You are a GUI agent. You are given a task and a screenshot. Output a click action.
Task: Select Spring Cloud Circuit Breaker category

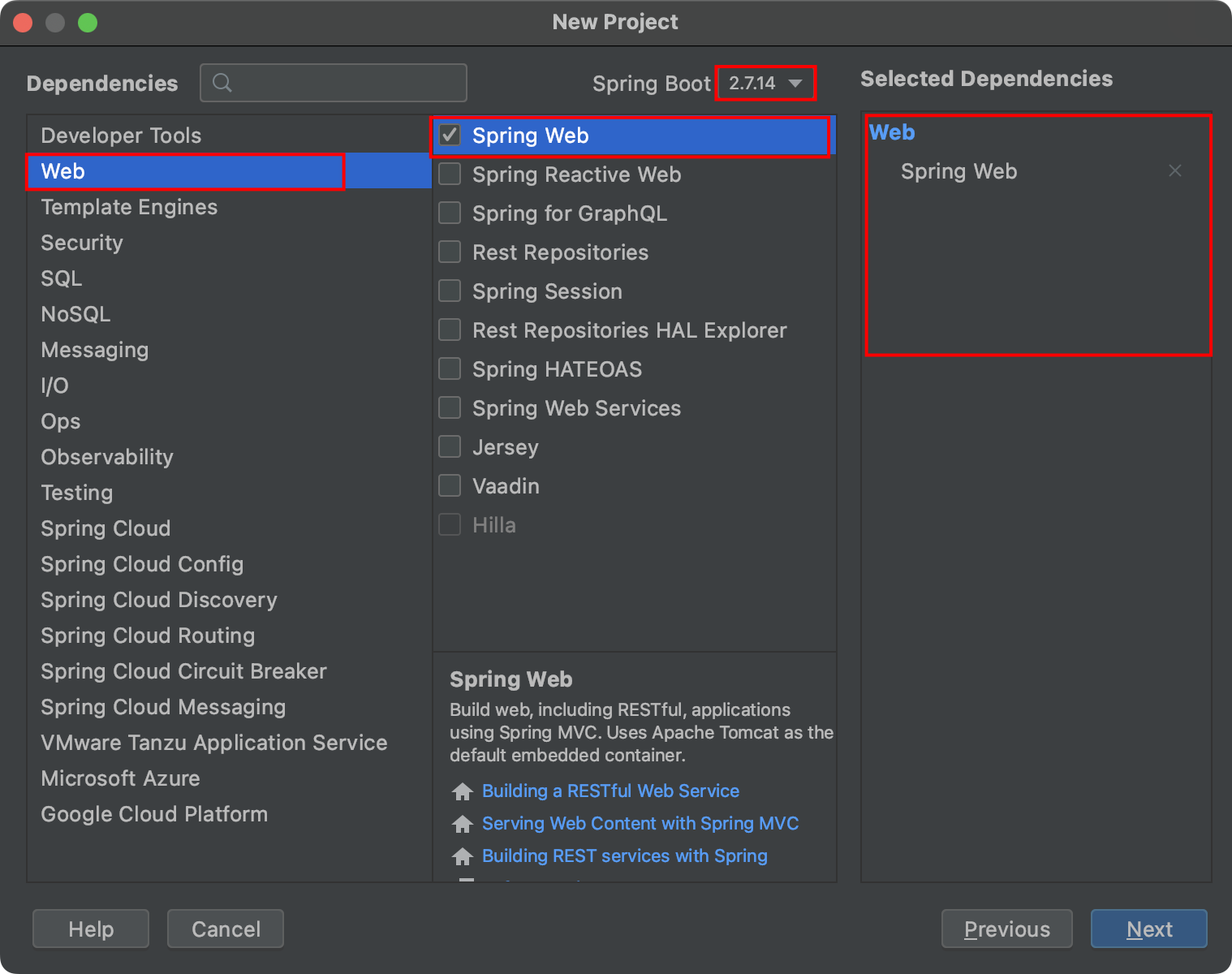229,671
